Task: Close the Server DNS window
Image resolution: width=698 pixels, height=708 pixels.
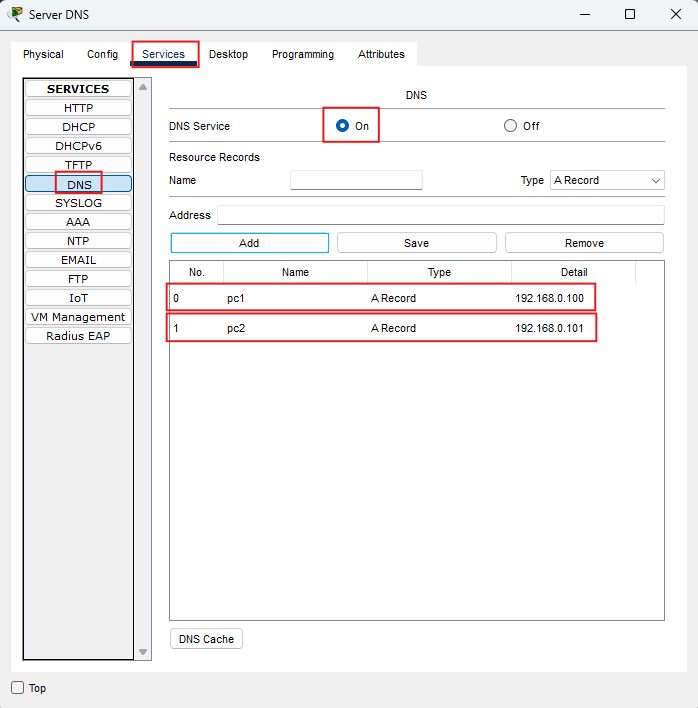Action: click(x=676, y=14)
